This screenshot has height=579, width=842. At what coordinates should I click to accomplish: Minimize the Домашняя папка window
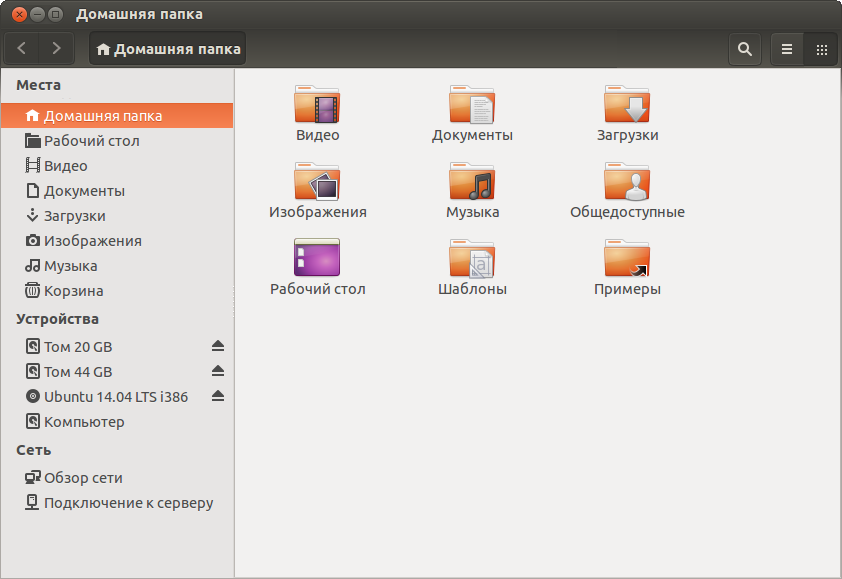pos(37,15)
